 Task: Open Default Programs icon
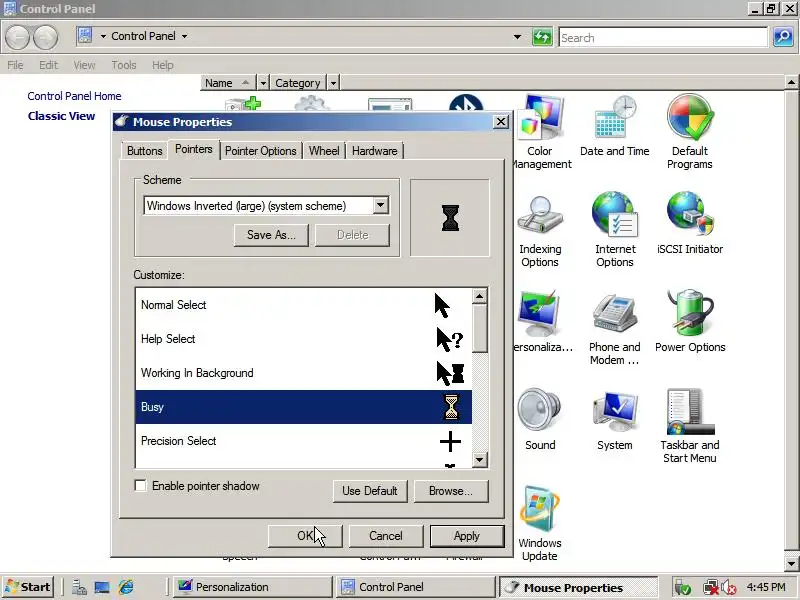pyautogui.click(x=689, y=132)
